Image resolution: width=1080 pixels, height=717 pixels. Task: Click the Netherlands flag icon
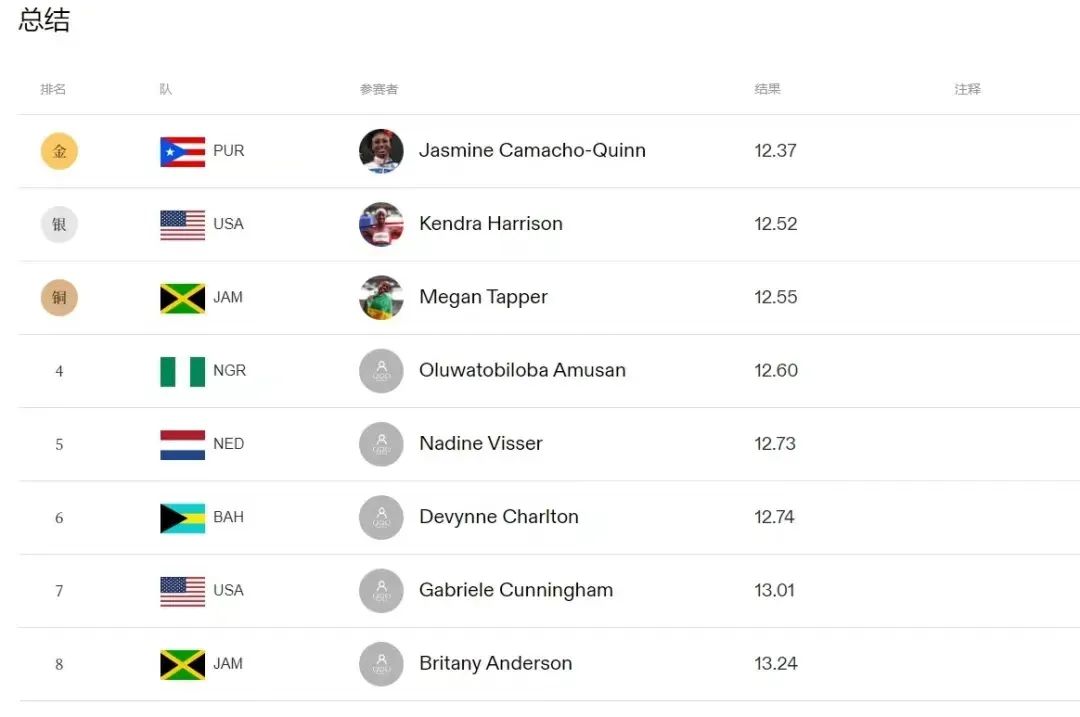(182, 444)
